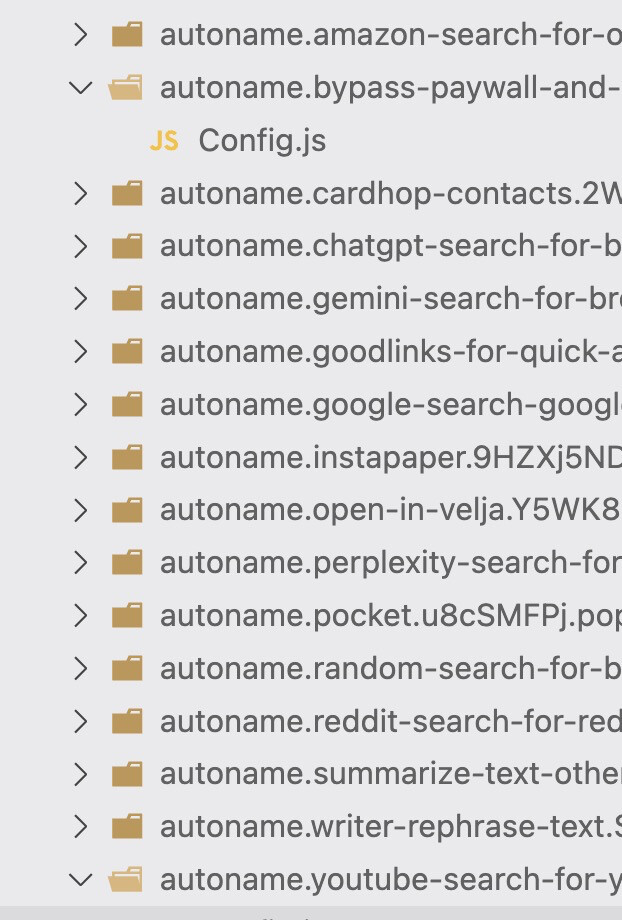The height and width of the screenshot is (920, 622).
Task: Expand the autoname.goodlinks-for-quick folder
Action: (x=80, y=352)
